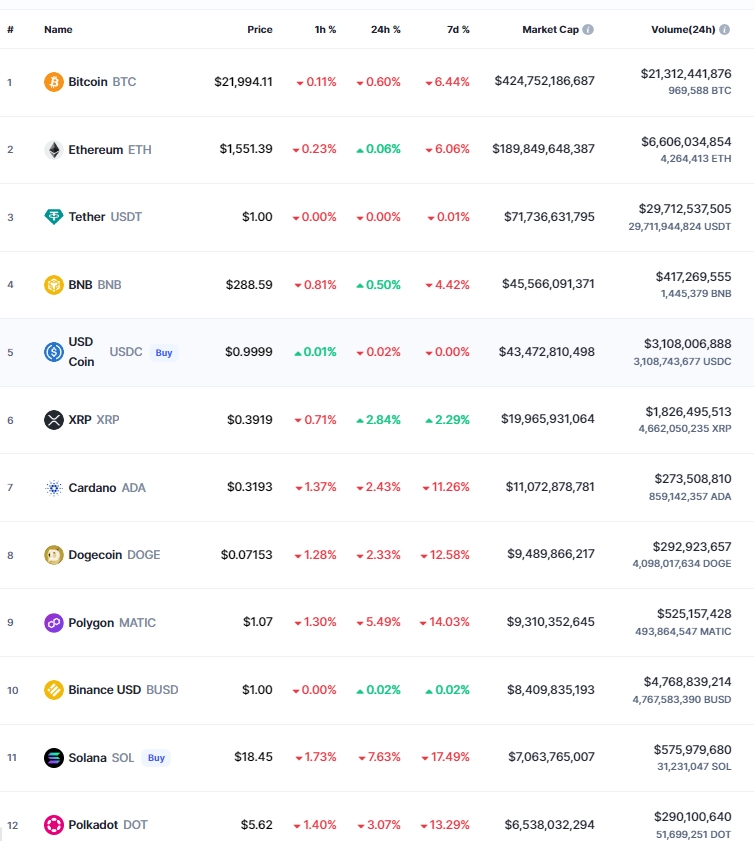Open the Market Cap info tooltip icon
The width and height of the screenshot is (754, 841).
(588, 29)
